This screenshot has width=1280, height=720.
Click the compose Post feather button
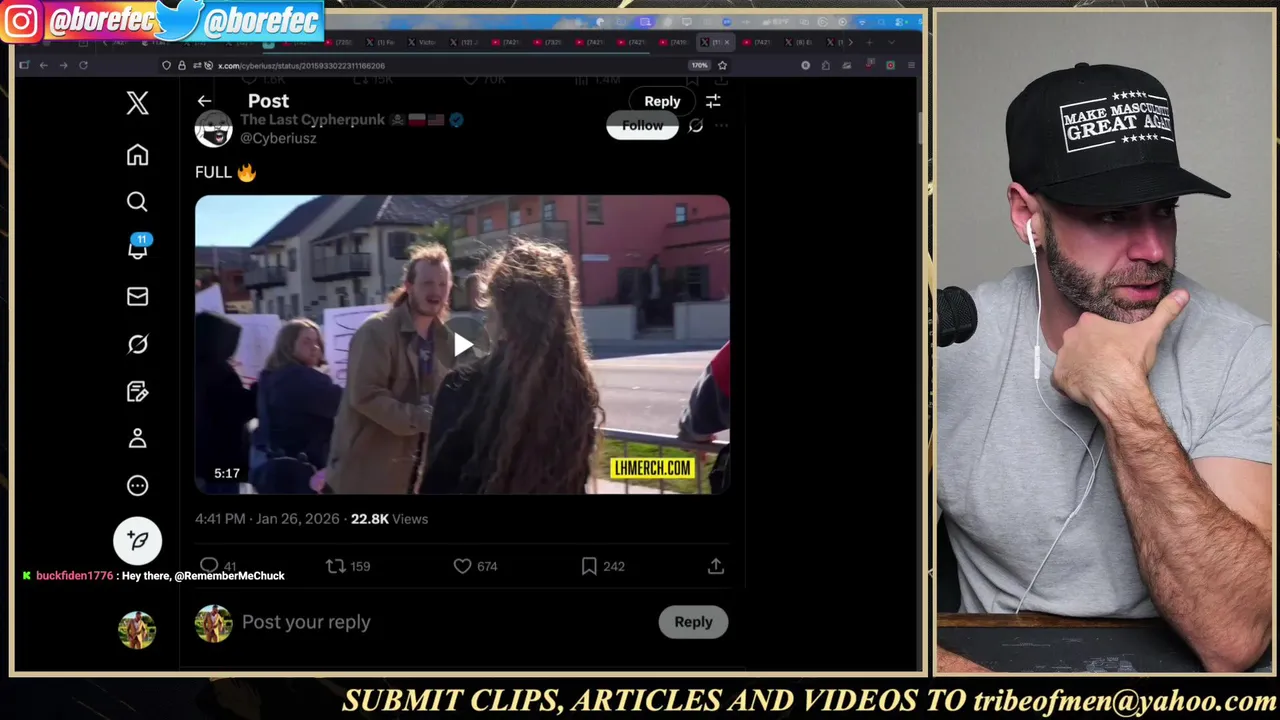point(138,541)
